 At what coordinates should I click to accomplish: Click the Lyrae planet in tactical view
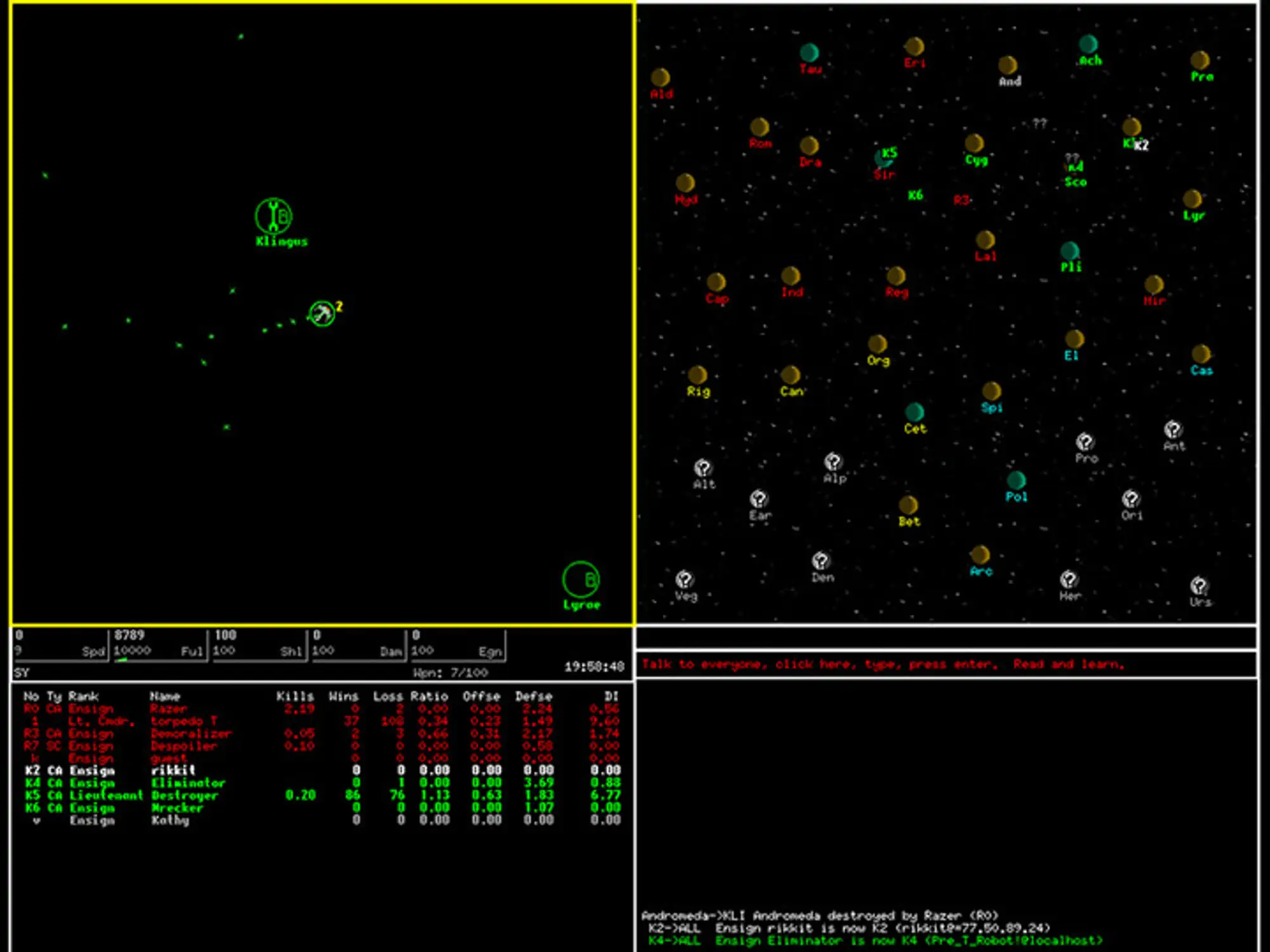pos(580,579)
